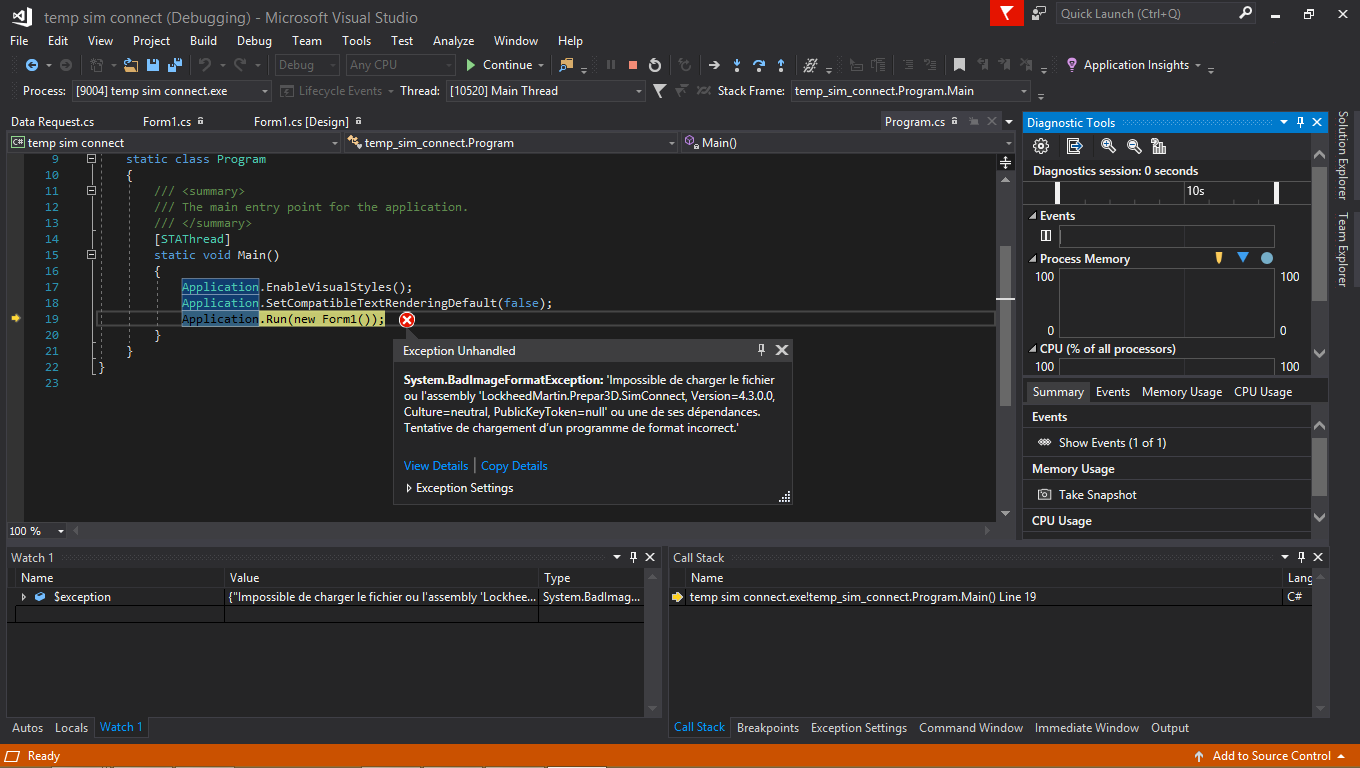The image size is (1360, 768).
Task: Click the View Details link
Action: [x=435, y=466]
